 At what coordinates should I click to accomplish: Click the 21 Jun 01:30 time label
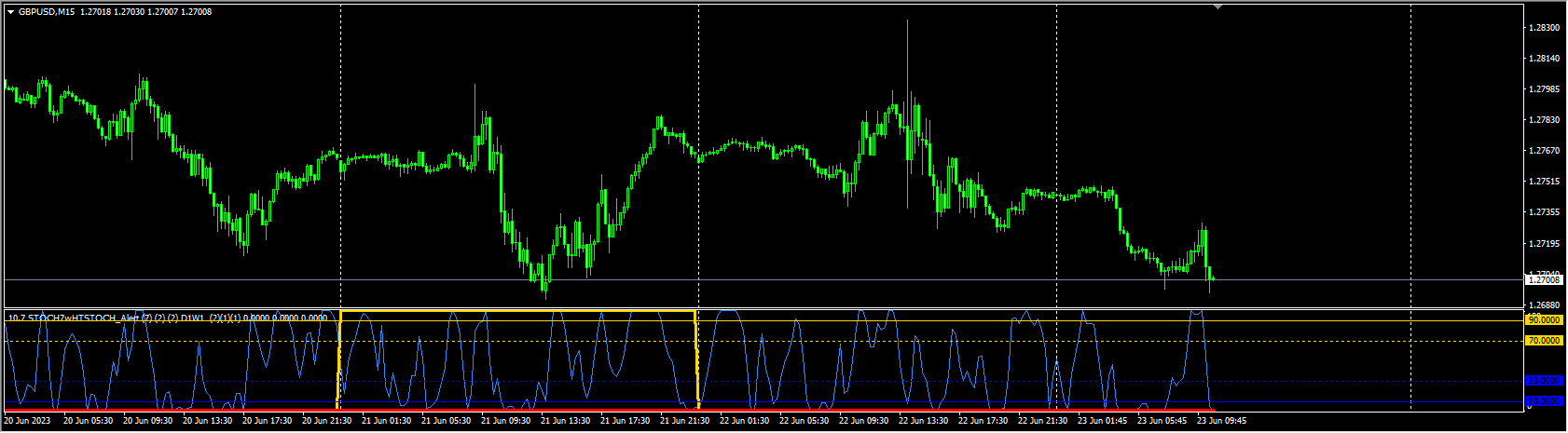pyautogui.click(x=386, y=421)
